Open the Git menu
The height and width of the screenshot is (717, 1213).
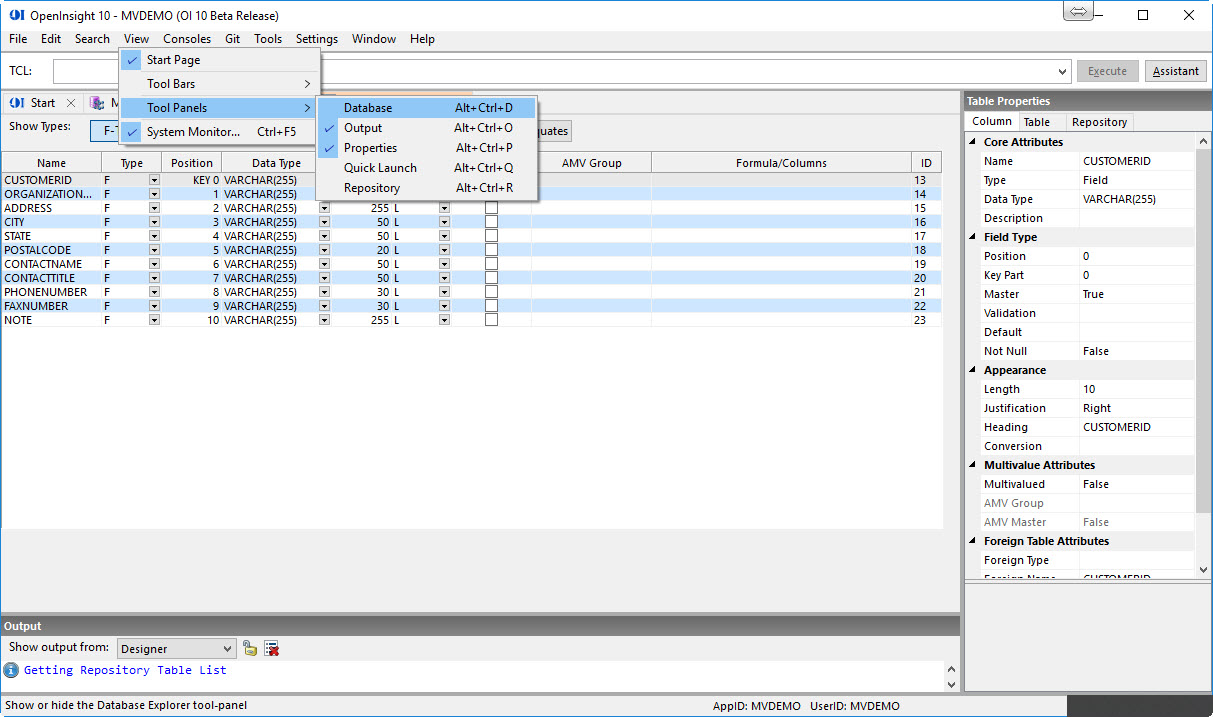(232, 39)
